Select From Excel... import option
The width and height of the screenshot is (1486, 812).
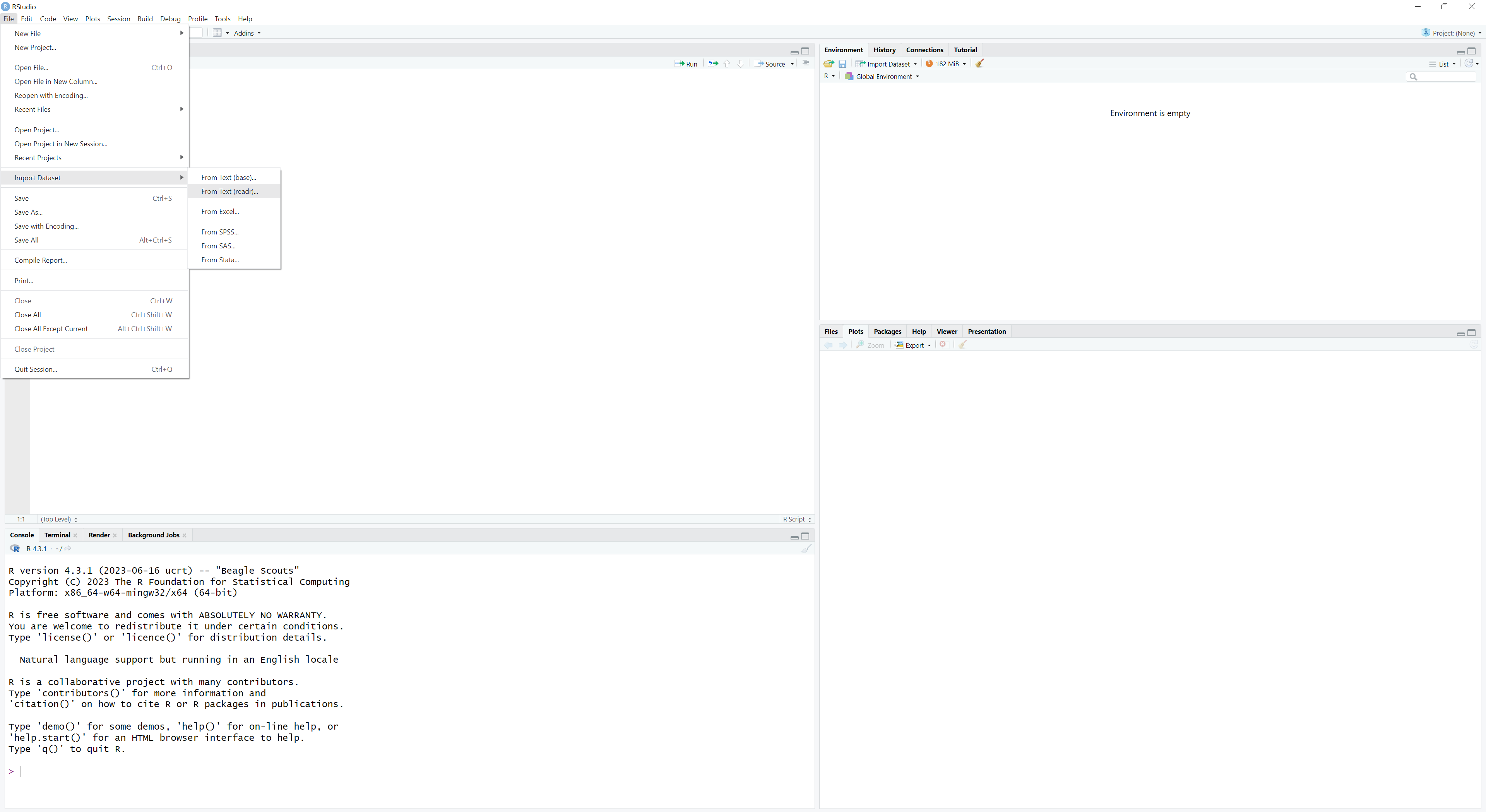tap(220, 212)
